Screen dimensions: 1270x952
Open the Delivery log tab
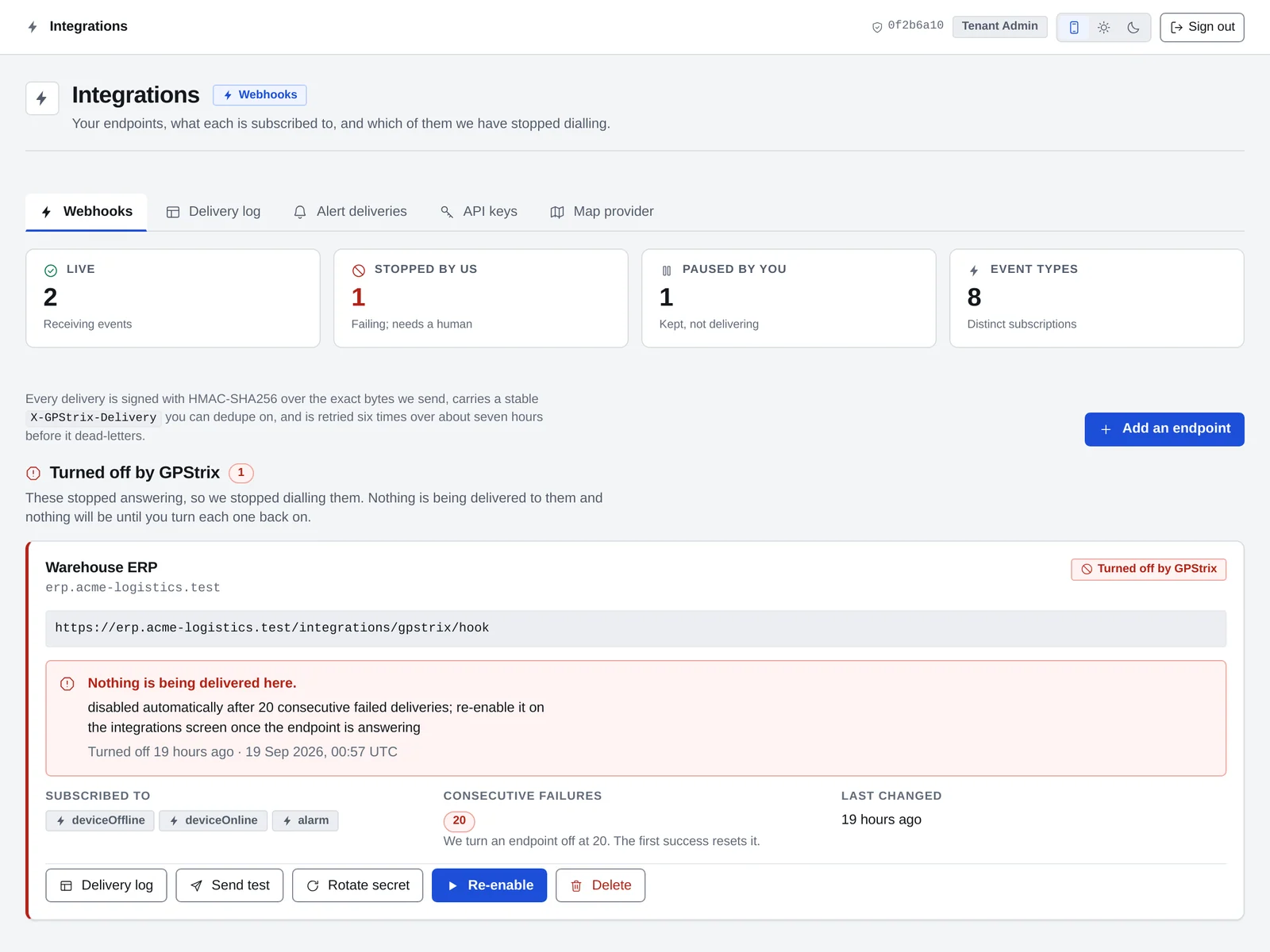pyautogui.click(x=213, y=212)
